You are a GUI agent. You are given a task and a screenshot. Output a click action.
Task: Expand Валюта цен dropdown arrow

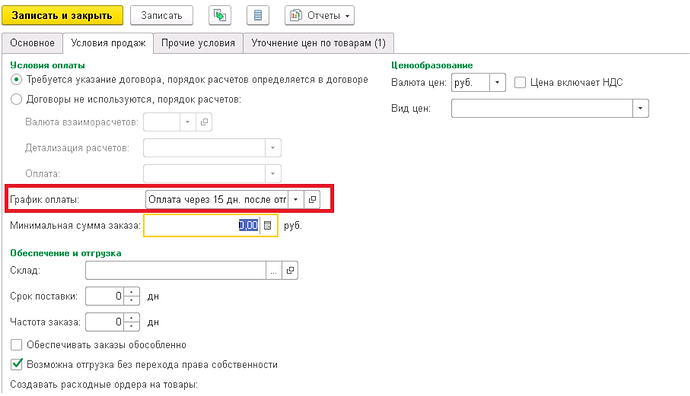click(x=497, y=82)
